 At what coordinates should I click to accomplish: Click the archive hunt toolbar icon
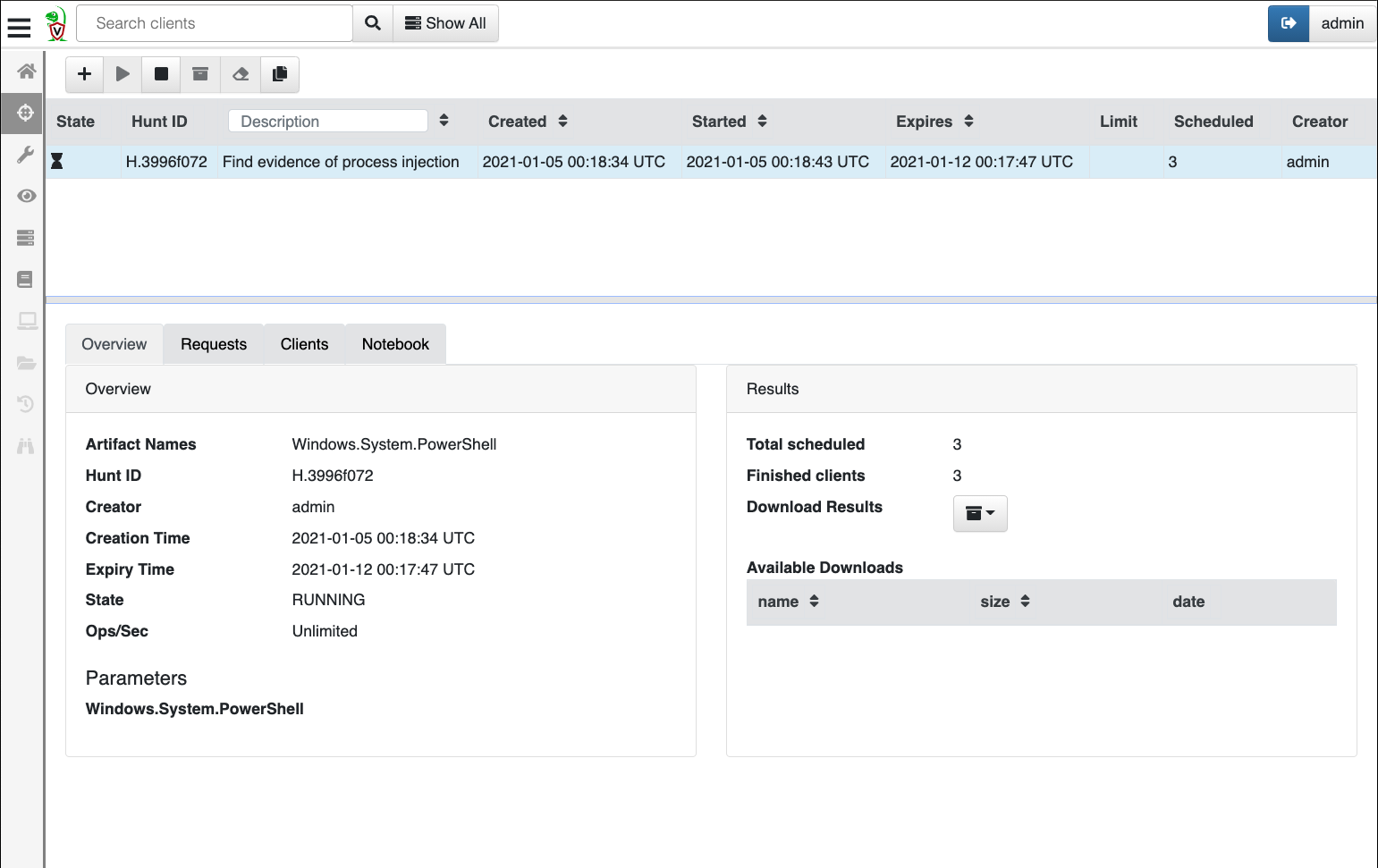(x=200, y=74)
